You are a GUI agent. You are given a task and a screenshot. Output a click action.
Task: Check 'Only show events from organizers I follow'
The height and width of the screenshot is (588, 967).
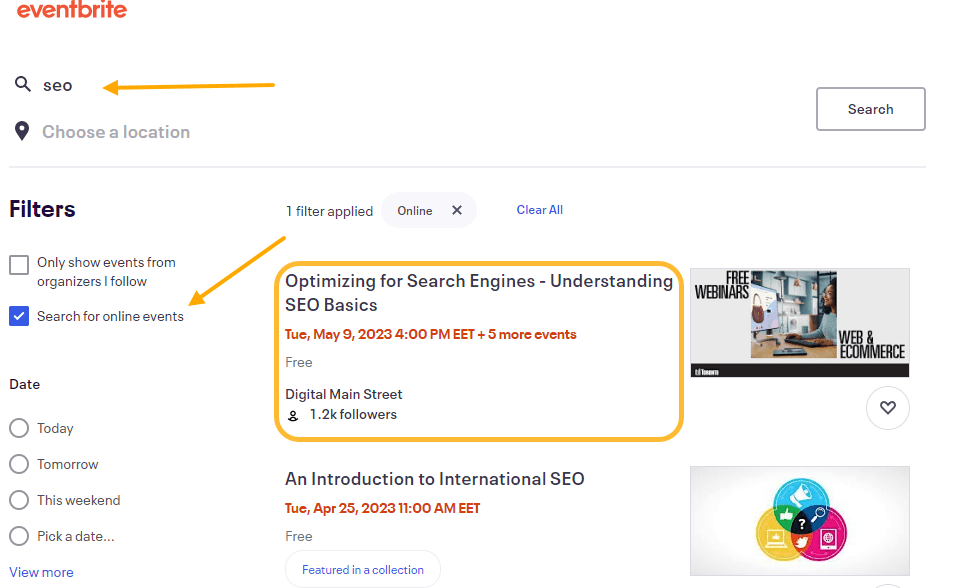tap(18, 264)
